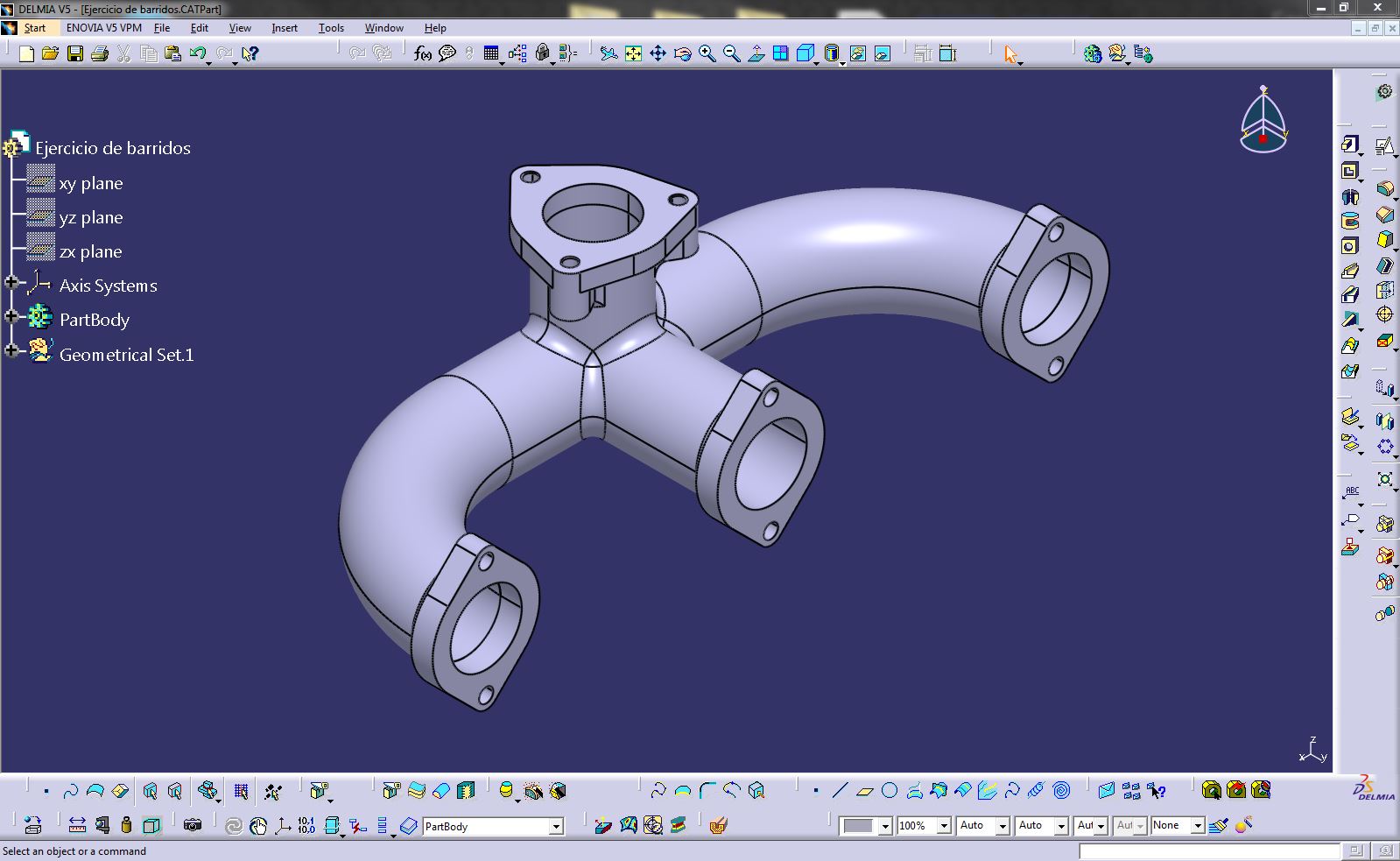Select the Edge Fillet tool
The image size is (1400, 861).
tap(1384, 188)
